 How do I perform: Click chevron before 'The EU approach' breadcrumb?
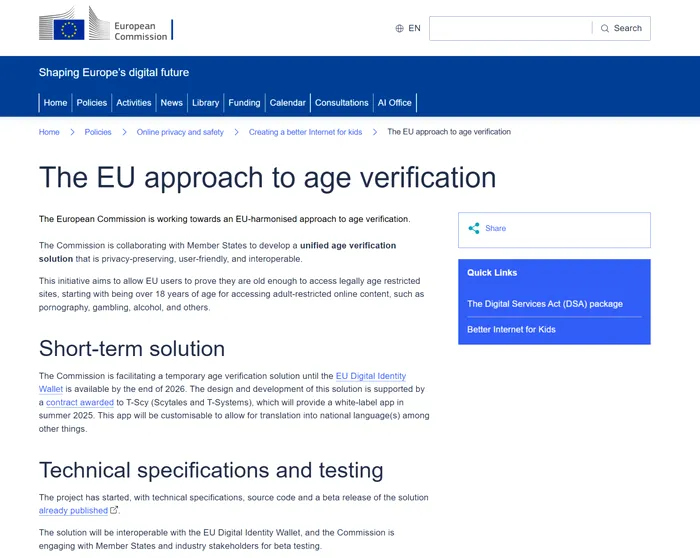375,132
